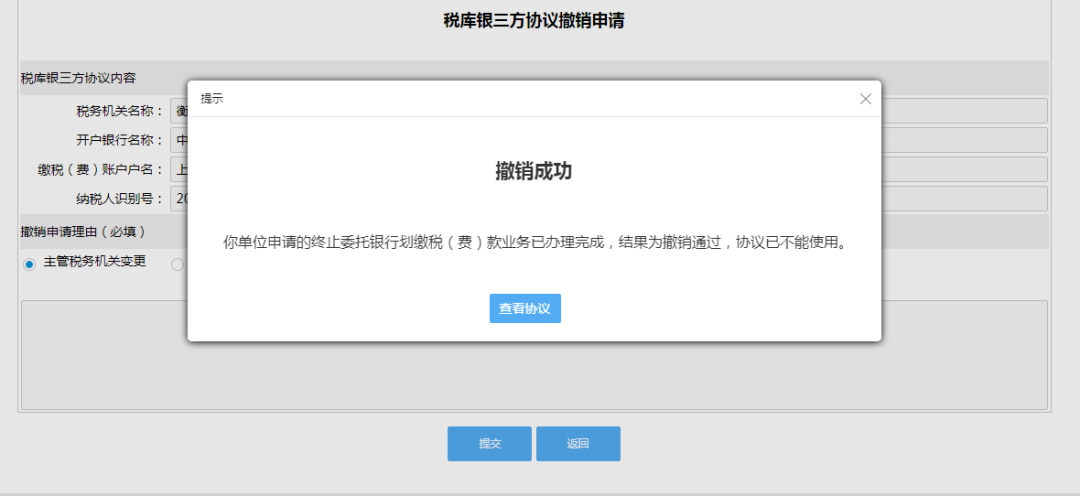Close the 提示 dialog with the X icon
Screen dimensions: 1080x496
[865, 99]
